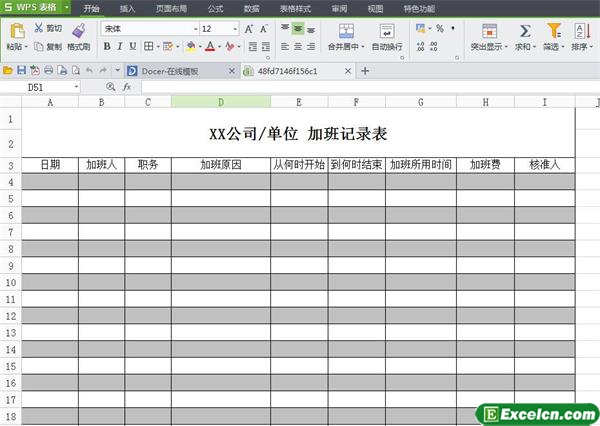
Task: Click the Paste (粘贴) icon
Action: click(17, 31)
